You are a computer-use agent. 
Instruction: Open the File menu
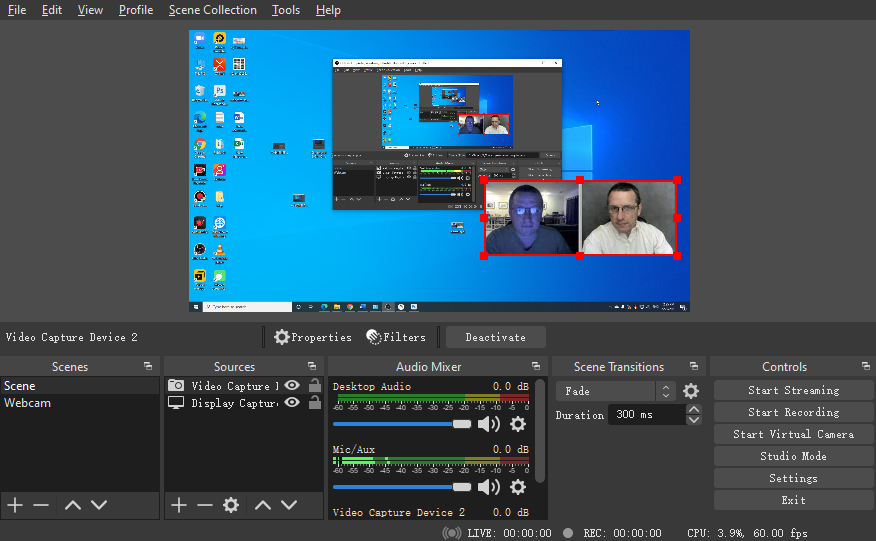(17, 10)
